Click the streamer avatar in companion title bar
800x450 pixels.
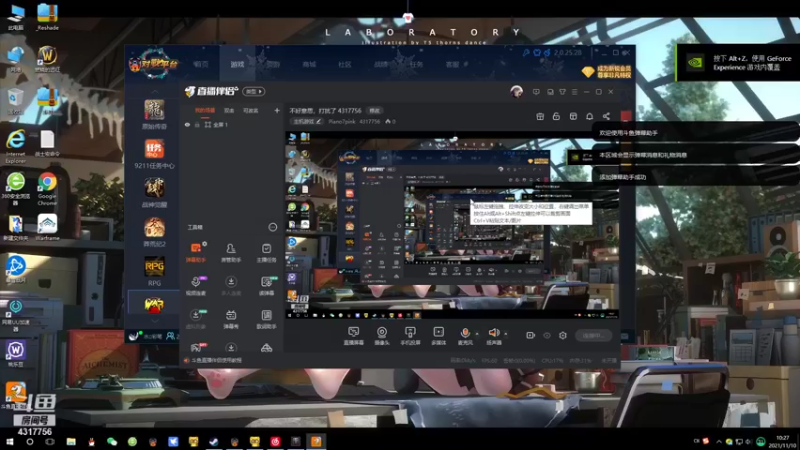coord(516,92)
